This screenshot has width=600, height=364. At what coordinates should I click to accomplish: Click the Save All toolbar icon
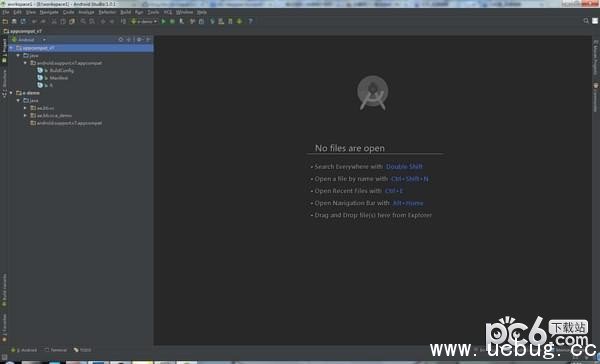tap(14, 21)
